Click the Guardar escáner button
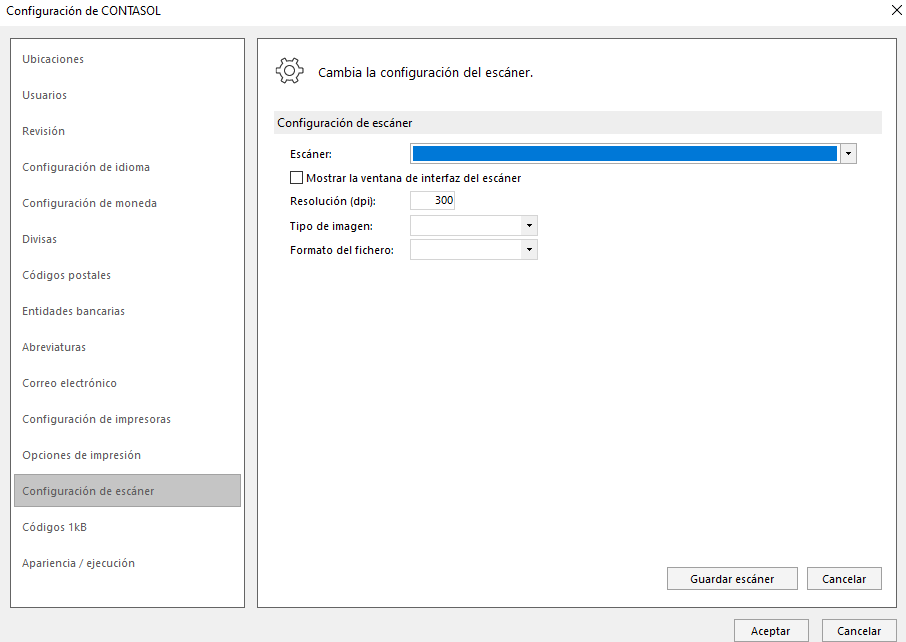 [x=732, y=578]
